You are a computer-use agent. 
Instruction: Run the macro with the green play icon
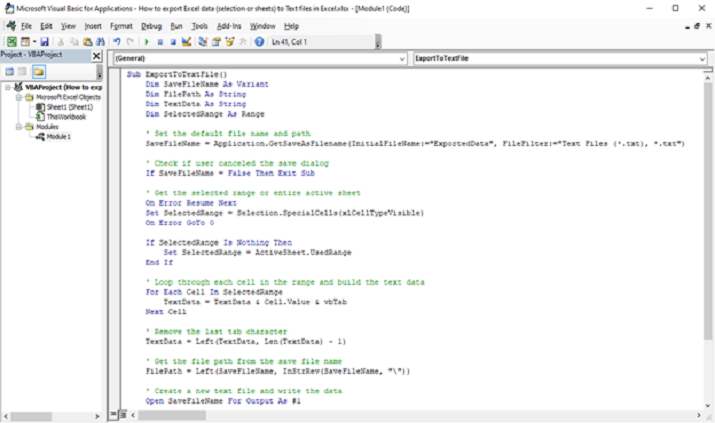[147, 42]
